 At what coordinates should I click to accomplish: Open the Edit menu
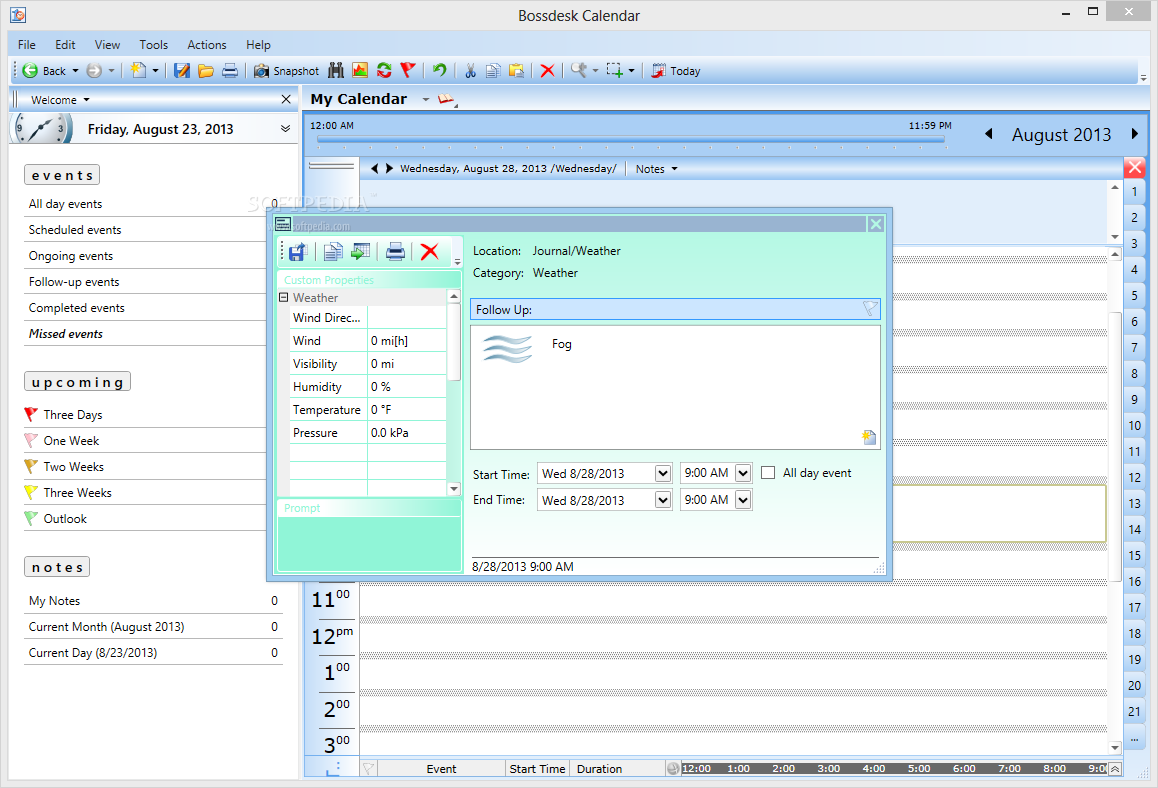(65, 44)
